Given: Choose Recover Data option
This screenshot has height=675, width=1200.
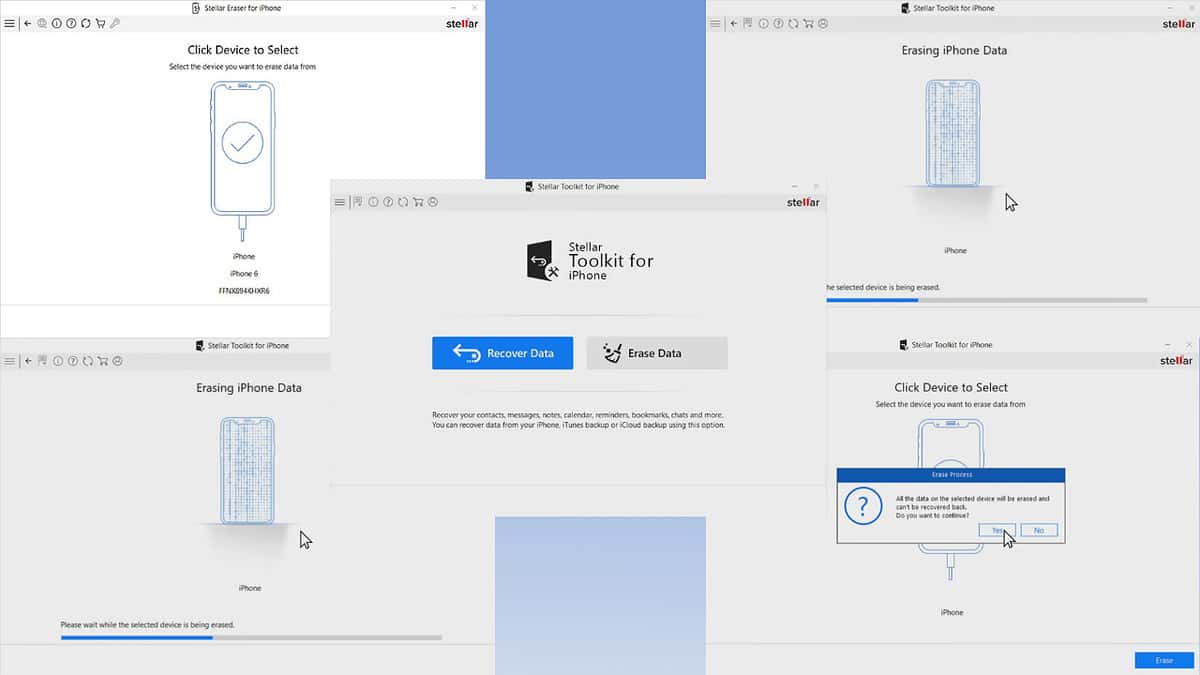Looking at the screenshot, I should pos(502,352).
